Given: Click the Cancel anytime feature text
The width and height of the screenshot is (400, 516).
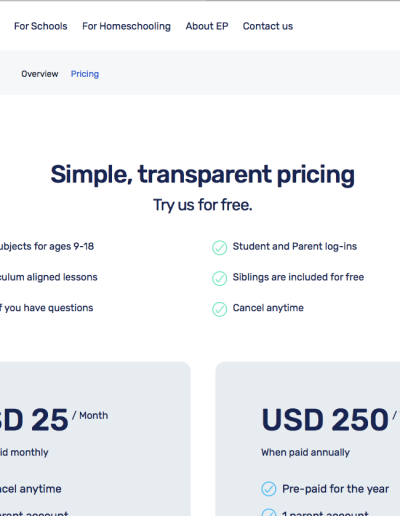Looking at the screenshot, I should (x=268, y=308).
